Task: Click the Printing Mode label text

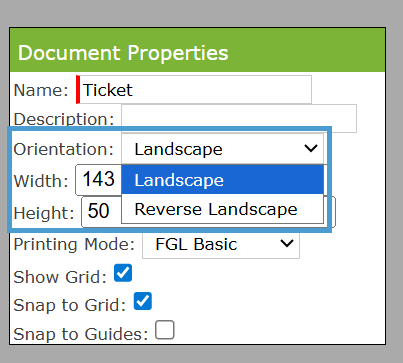Action: [x=74, y=244]
